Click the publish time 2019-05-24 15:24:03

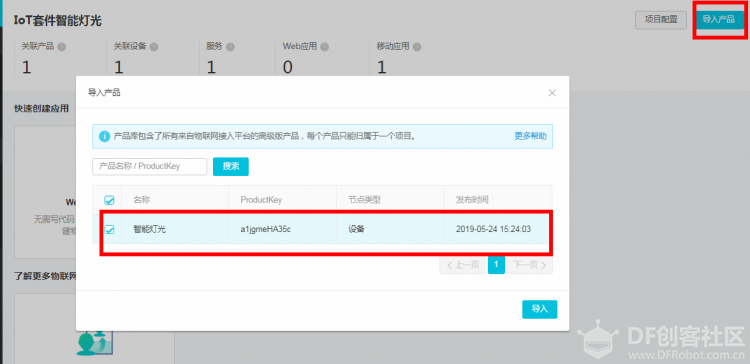point(494,229)
